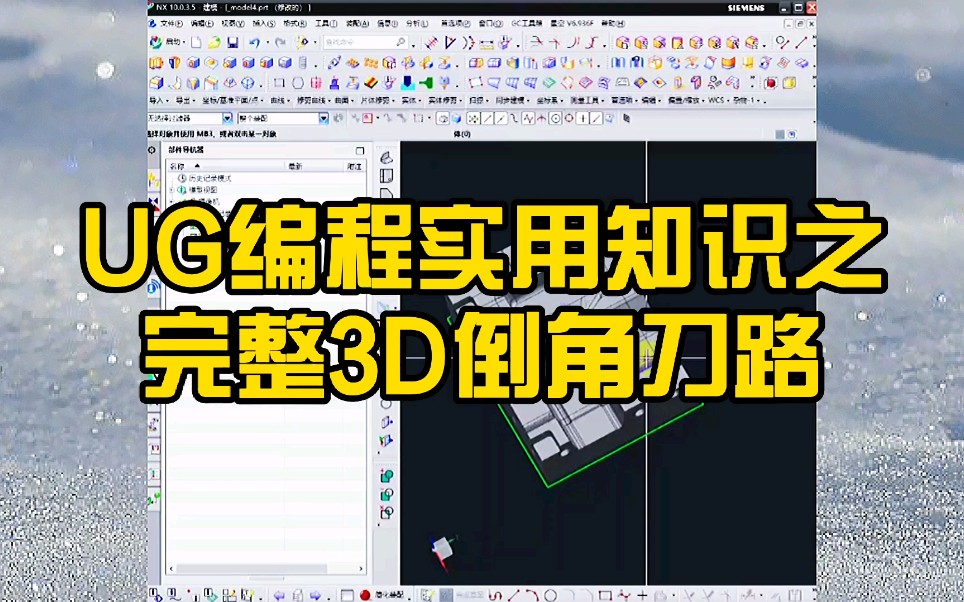Viewport: 964px width, 602px height.
Task: Click the red record icon in the status bar
Action: tap(364, 594)
